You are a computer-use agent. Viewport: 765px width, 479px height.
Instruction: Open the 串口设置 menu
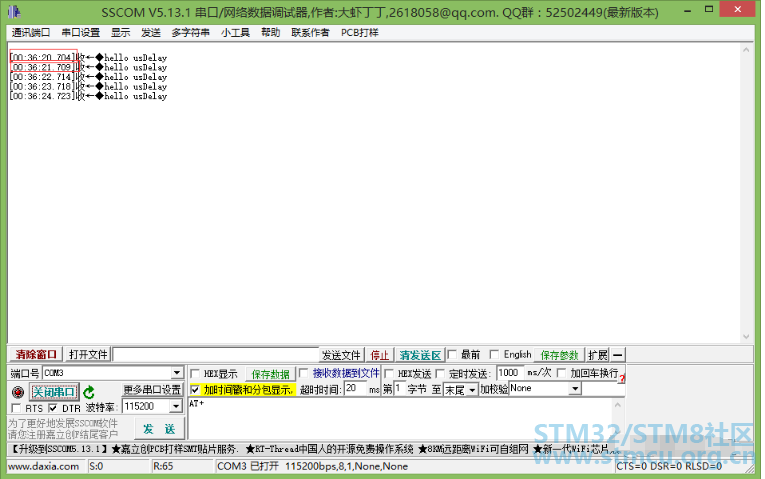(81, 33)
